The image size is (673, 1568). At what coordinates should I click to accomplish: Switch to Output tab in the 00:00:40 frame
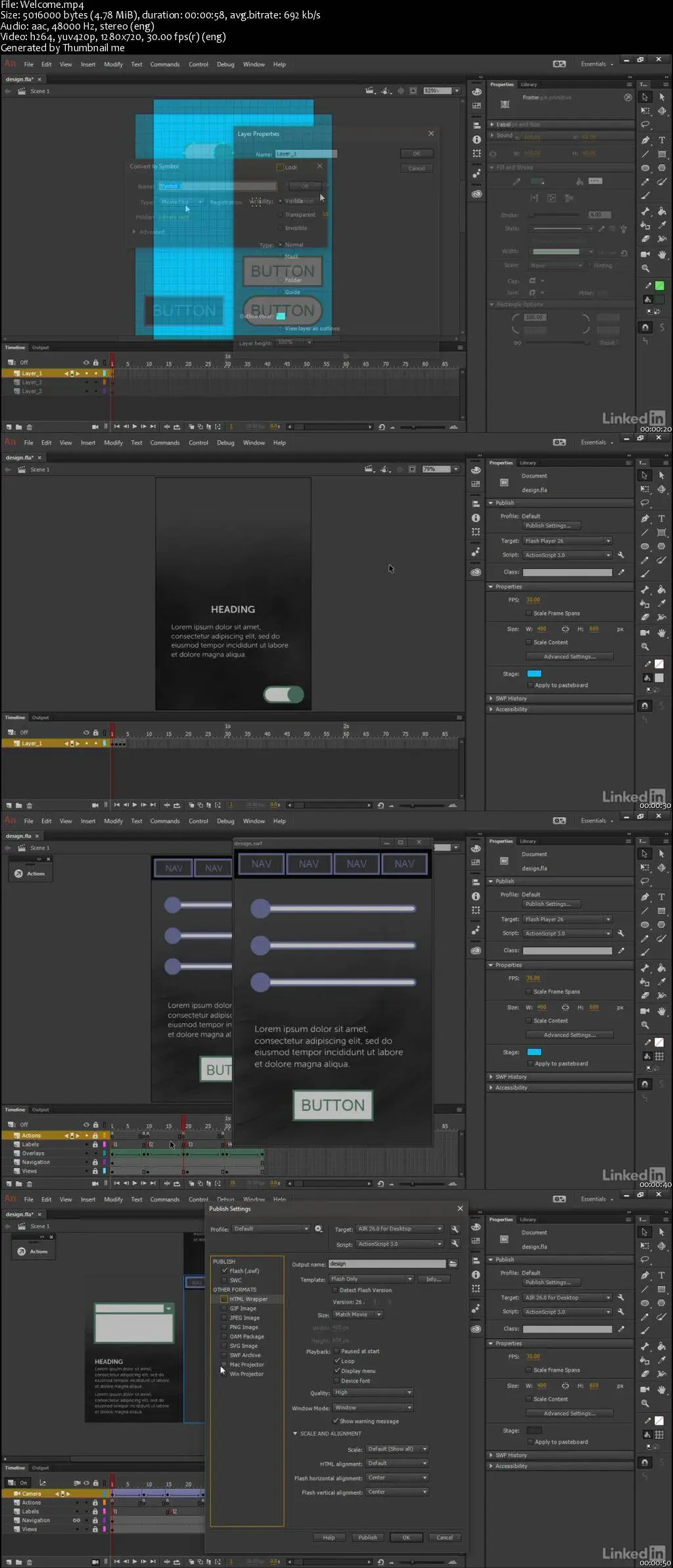(40, 1109)
